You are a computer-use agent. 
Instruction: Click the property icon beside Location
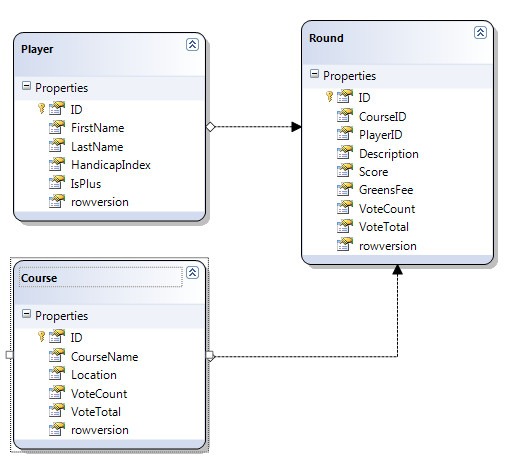(x=57, y=374)
